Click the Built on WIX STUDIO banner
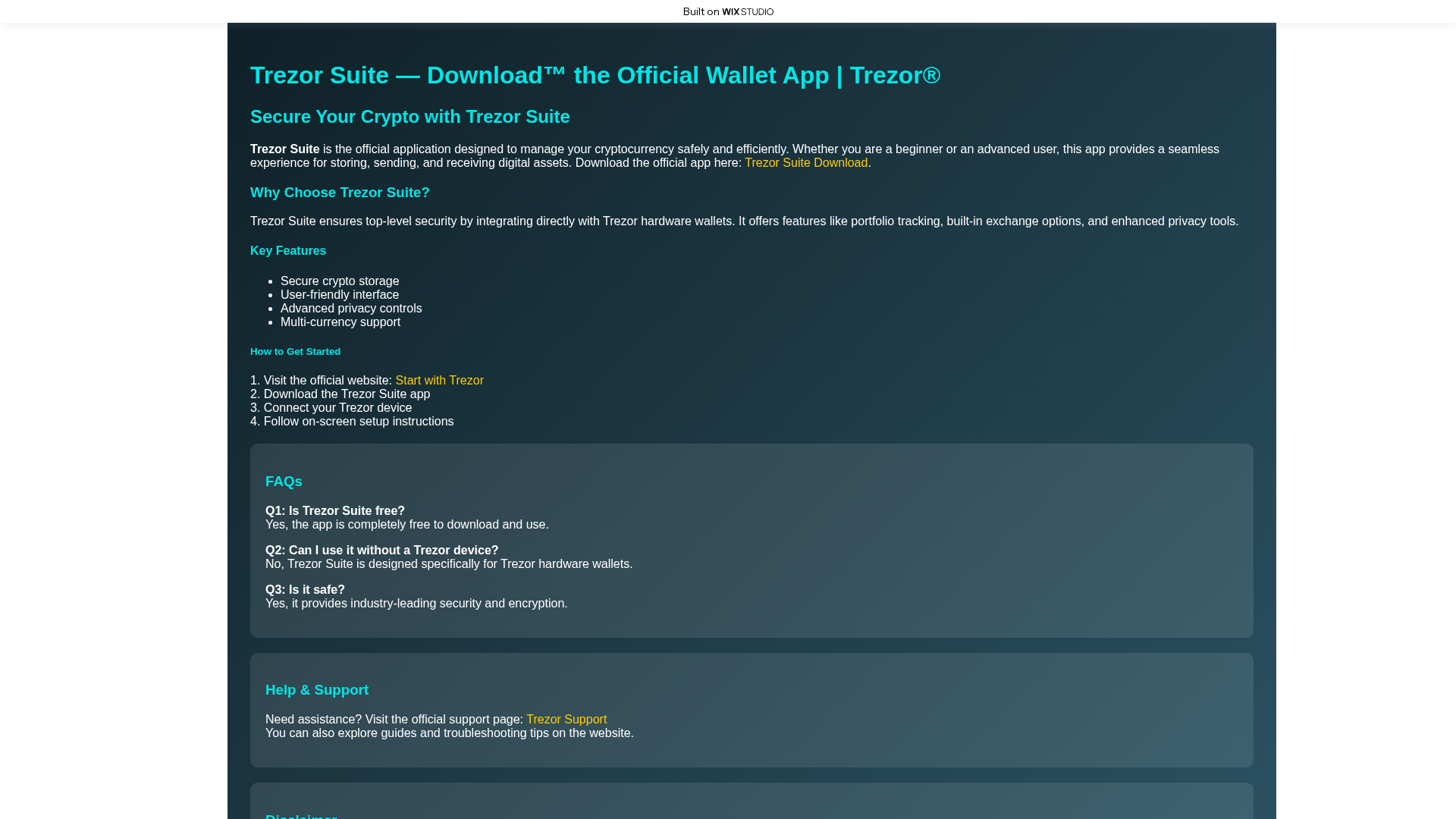Image resolution: width=1456 pixels, height=819 pixels. coord(727,11)
